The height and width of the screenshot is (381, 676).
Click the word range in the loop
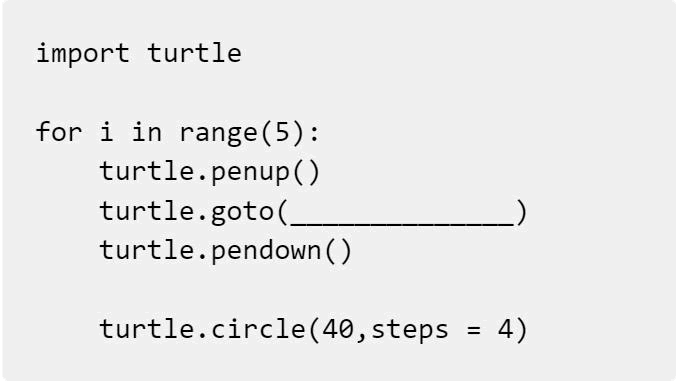[x=218, y=133]
